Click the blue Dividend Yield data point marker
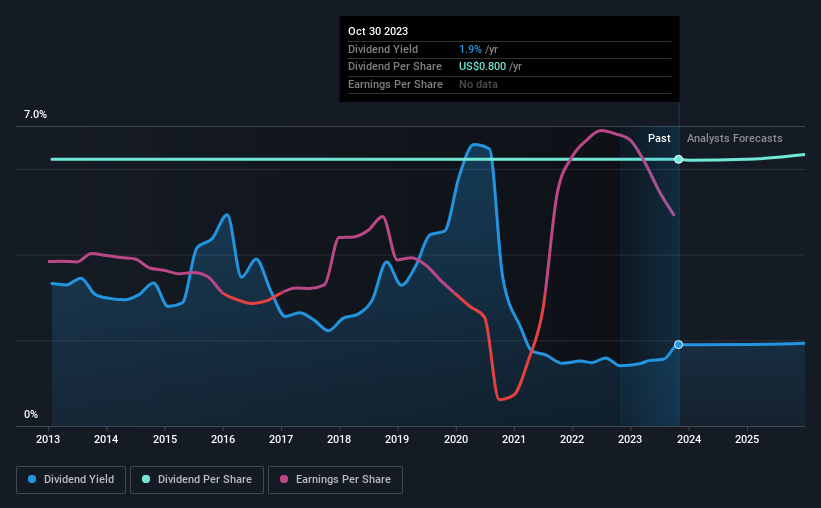The width and height of the screenshot is (821, 508). tap(678, 345)
